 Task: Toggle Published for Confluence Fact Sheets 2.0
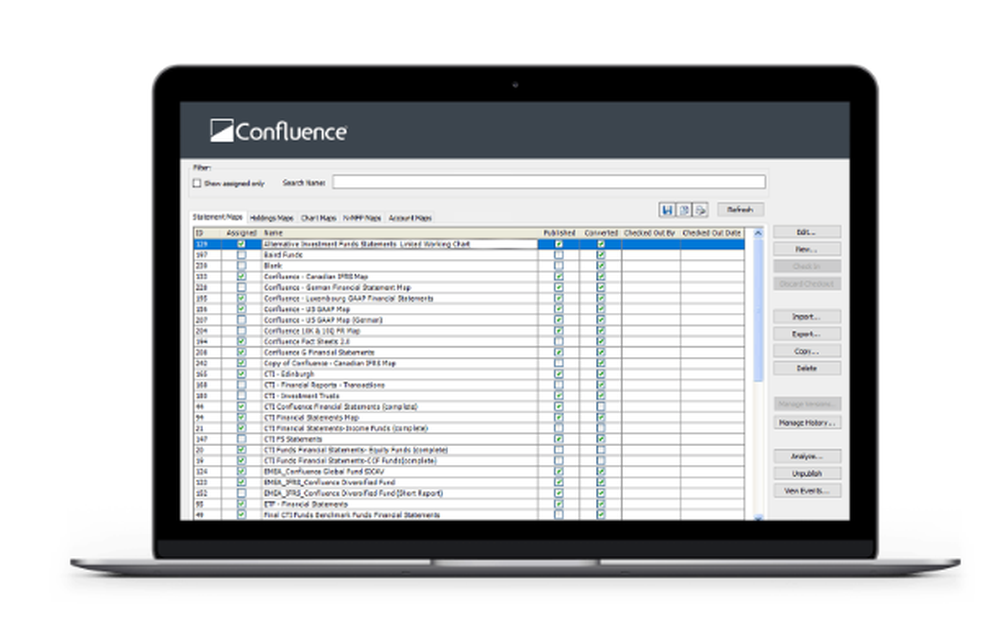pyautogui.click(x=559, y=342)
